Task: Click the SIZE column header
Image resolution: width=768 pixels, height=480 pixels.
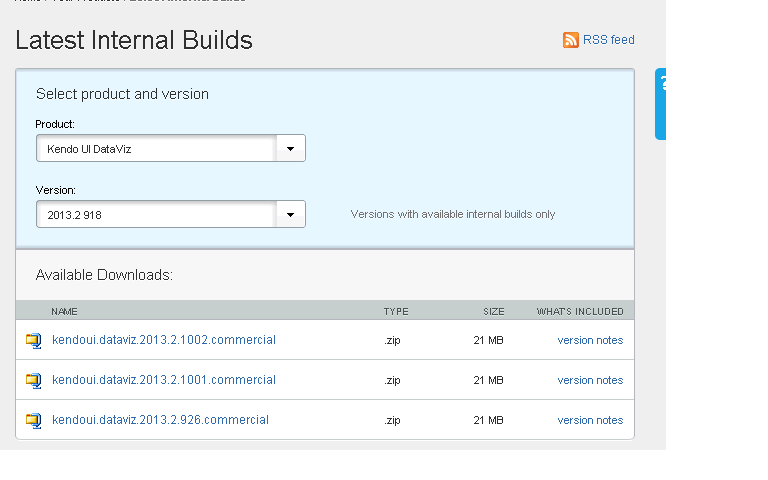Action: click(494, 312)
